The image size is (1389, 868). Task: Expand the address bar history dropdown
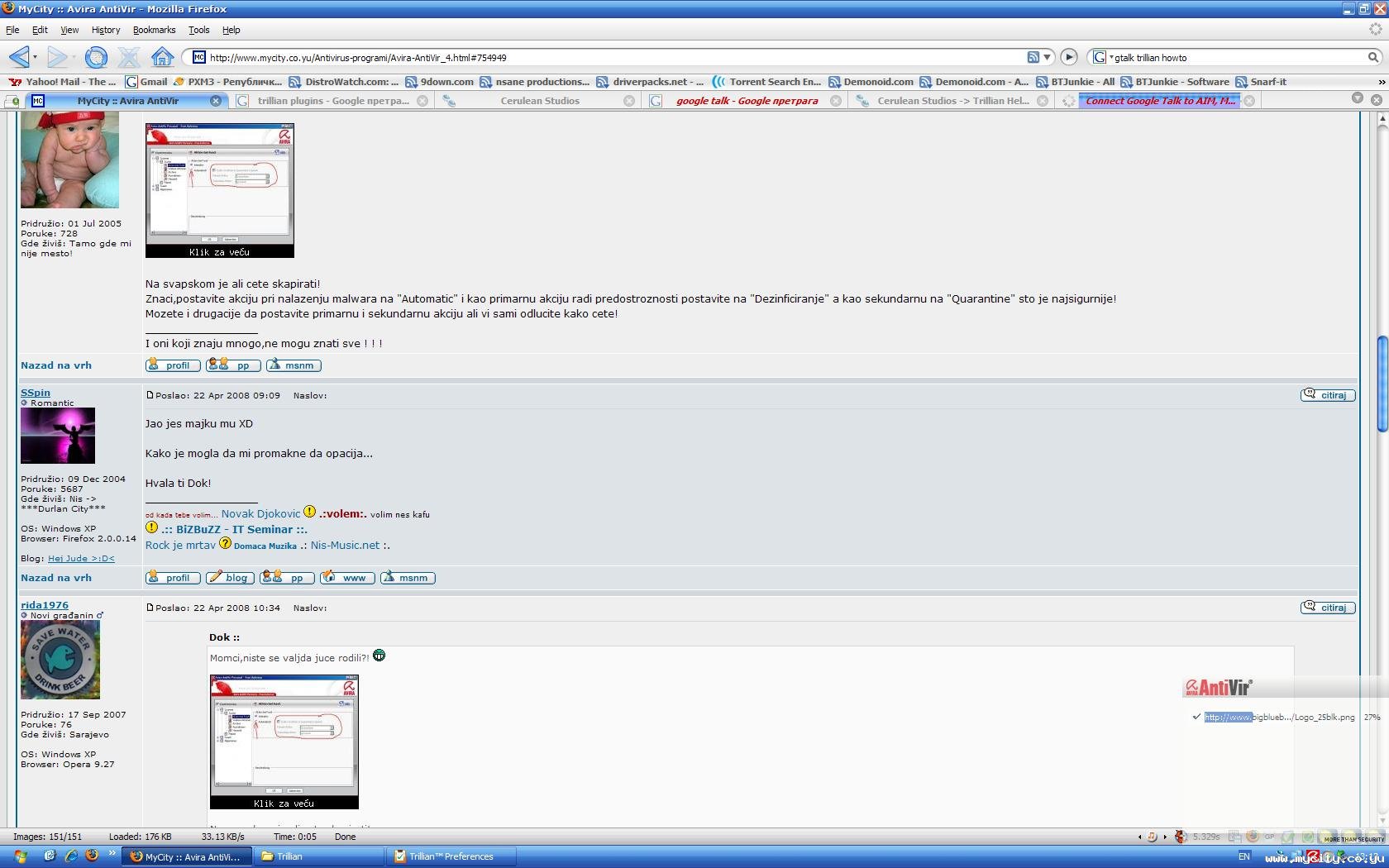tap(1048, 57)
